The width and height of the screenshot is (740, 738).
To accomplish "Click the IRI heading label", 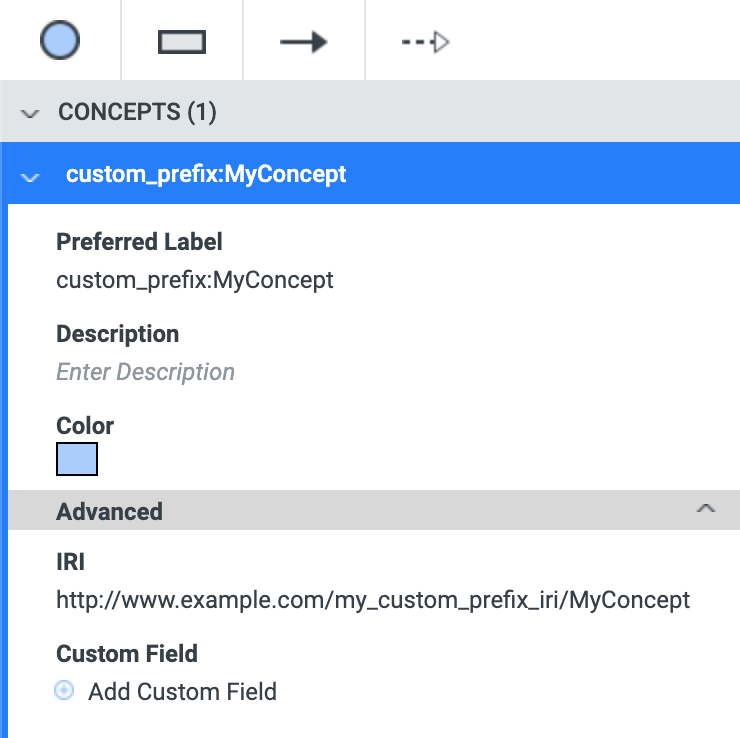I will click(70, 562).
